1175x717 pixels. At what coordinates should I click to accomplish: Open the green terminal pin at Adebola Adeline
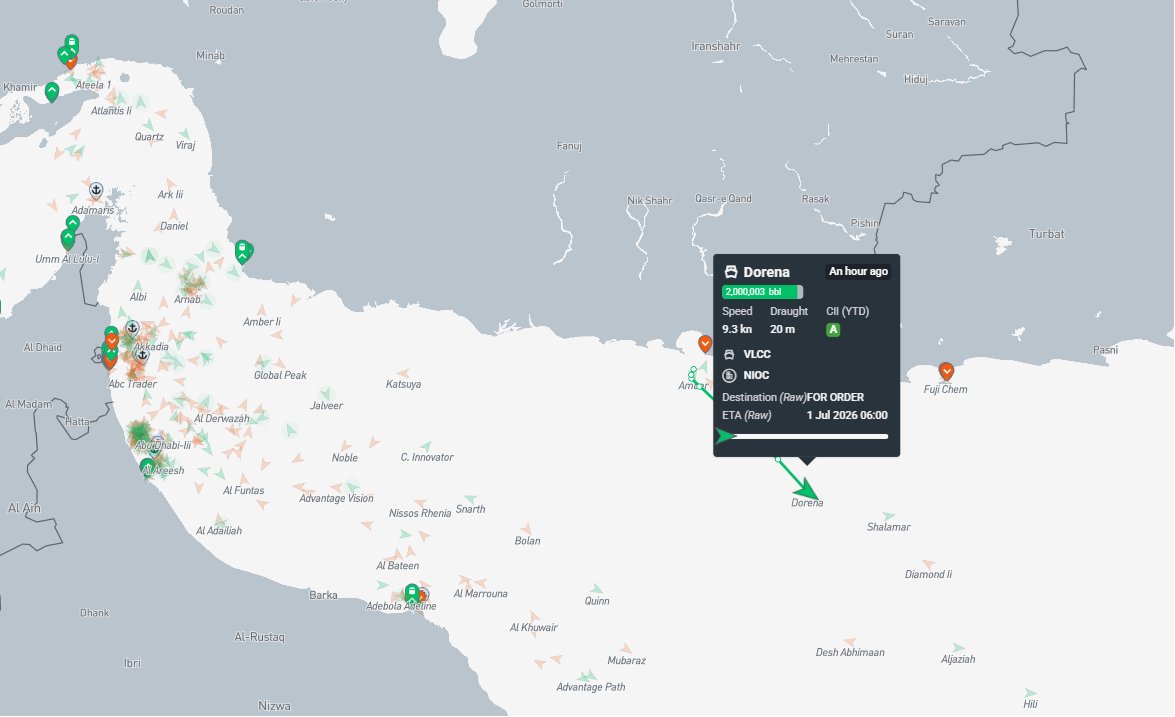(x=412, y=593)
